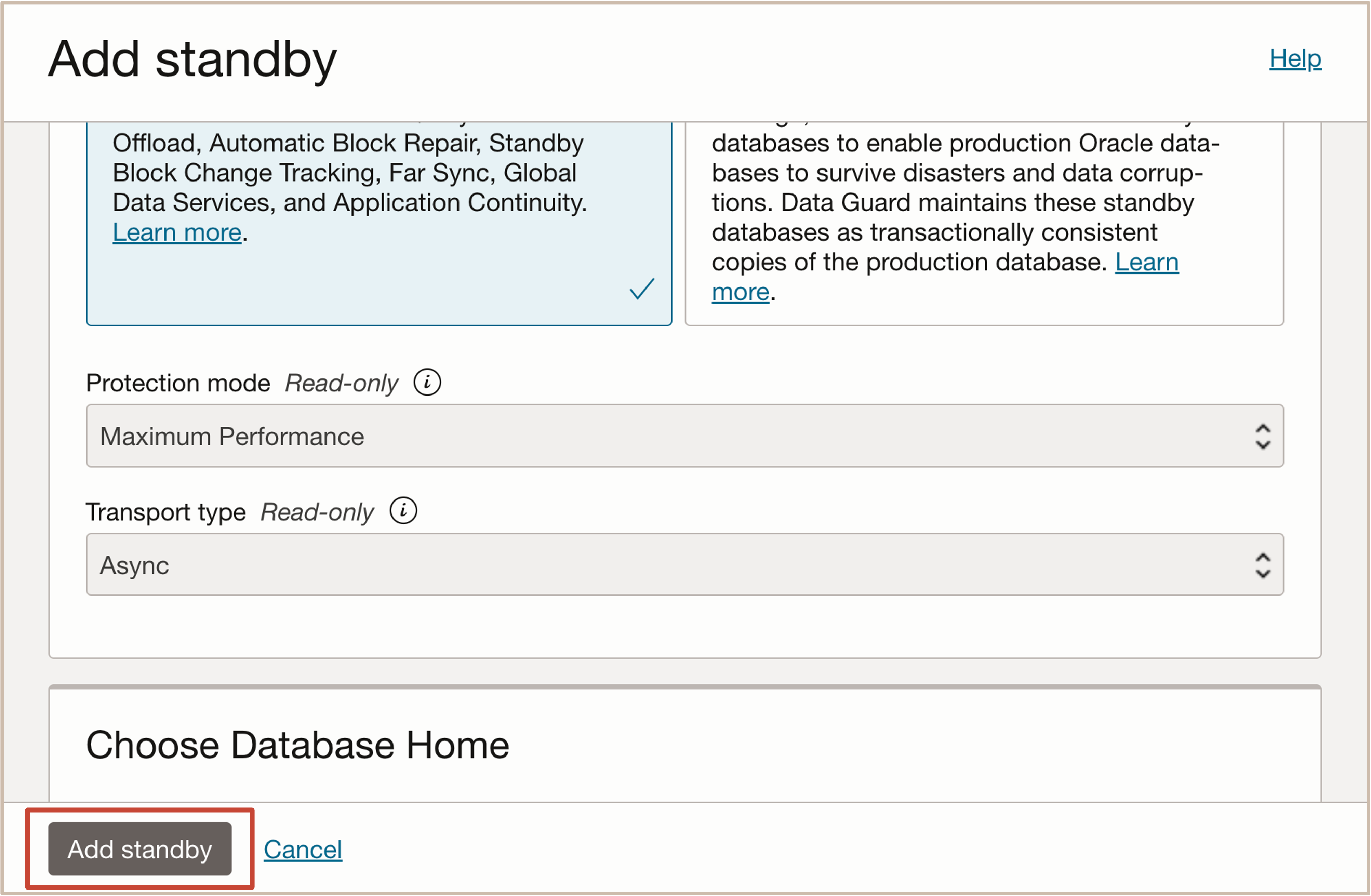Click the Add standby button

139,849
